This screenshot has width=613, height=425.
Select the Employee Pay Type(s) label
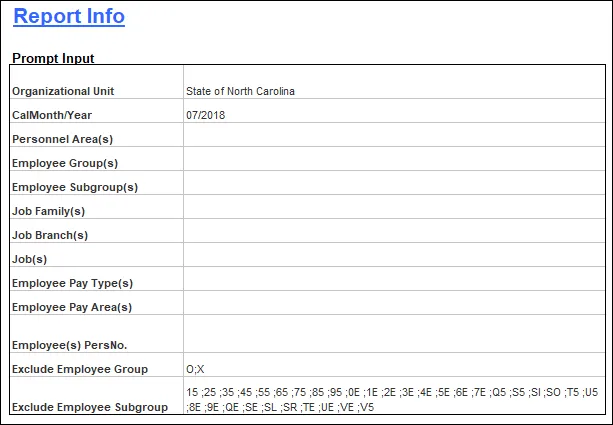point(72,283)
